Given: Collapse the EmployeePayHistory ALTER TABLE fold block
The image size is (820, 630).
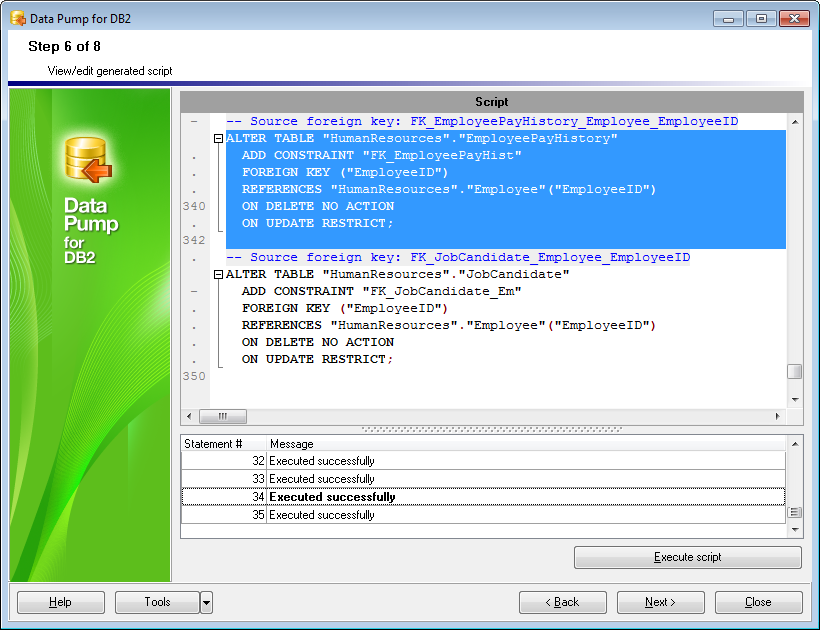Looking at the screenshot, I should click(x=219, y=139).
